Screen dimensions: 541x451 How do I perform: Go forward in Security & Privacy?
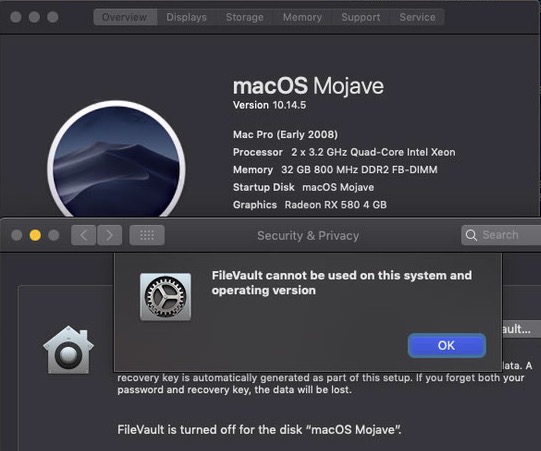109,235
